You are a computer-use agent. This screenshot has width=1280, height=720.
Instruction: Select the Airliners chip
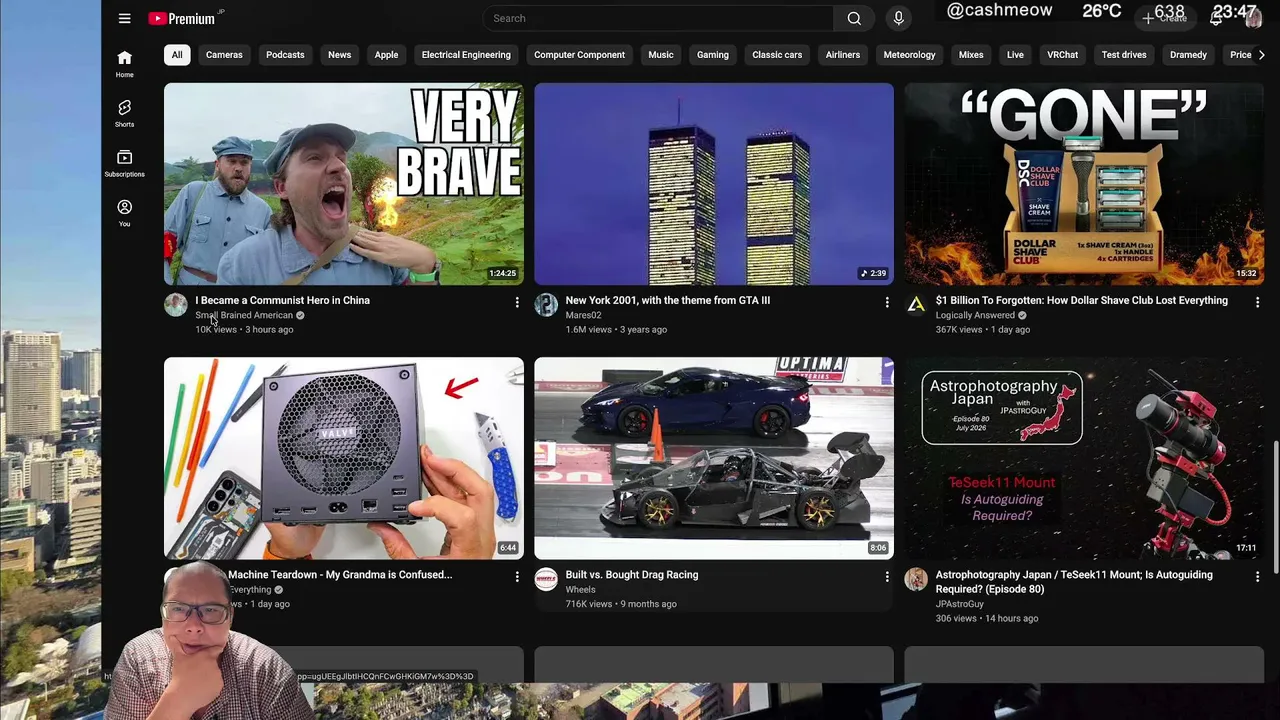843,55
